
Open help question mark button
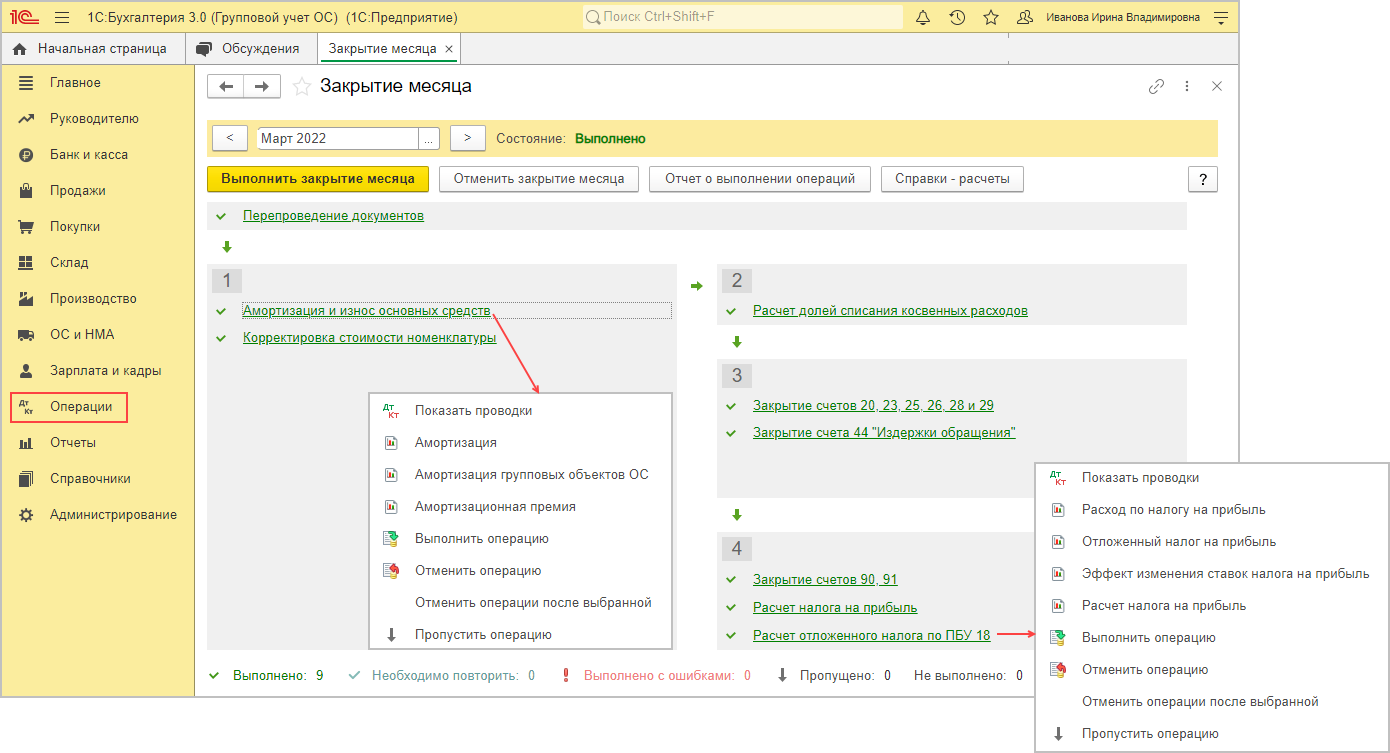[1203, 179]
